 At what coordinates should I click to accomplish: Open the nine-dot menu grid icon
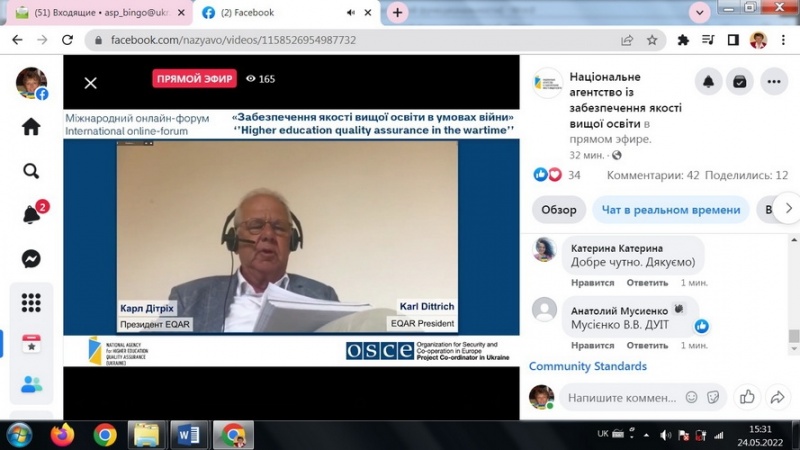coord(31,302)
